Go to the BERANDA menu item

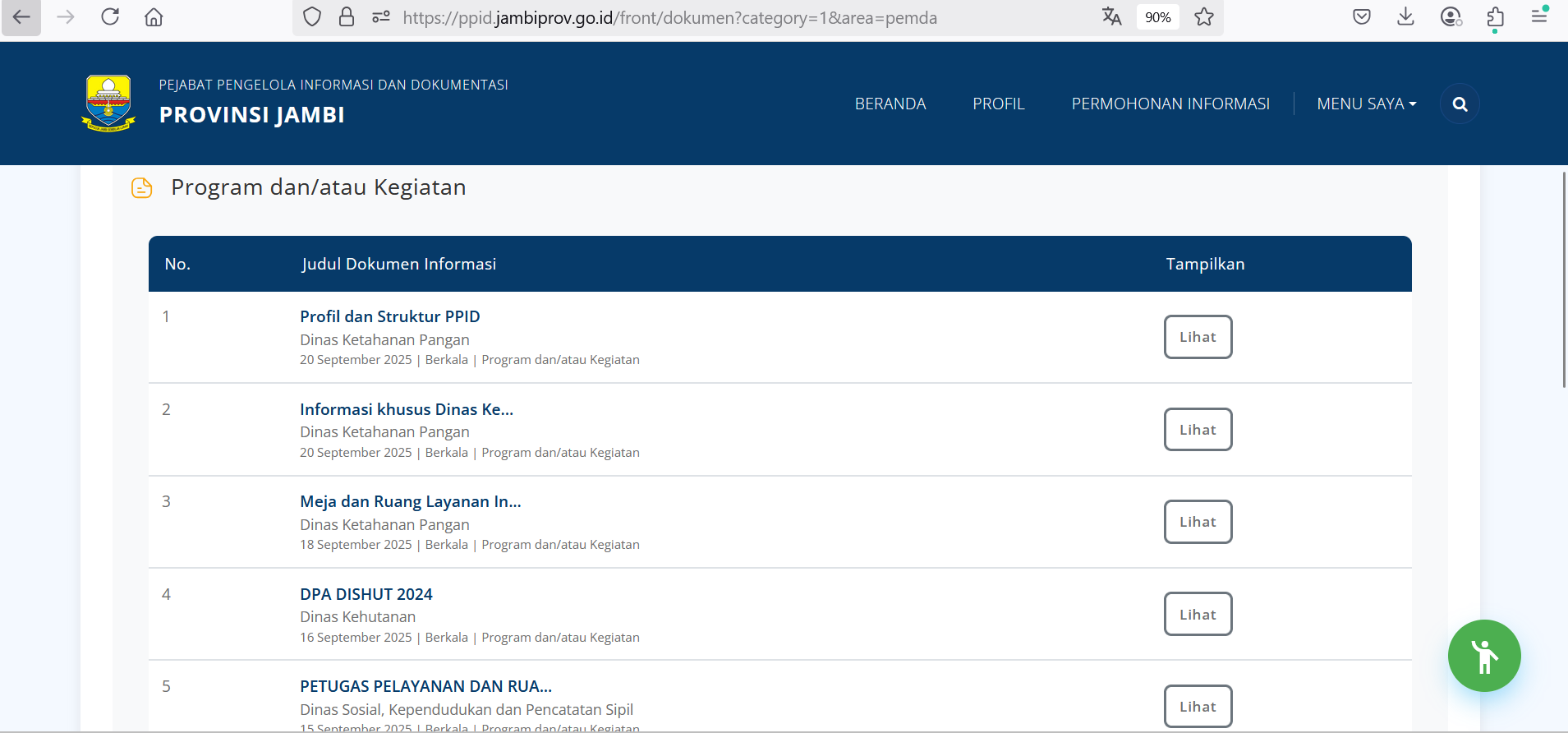(x=890, y=104)
